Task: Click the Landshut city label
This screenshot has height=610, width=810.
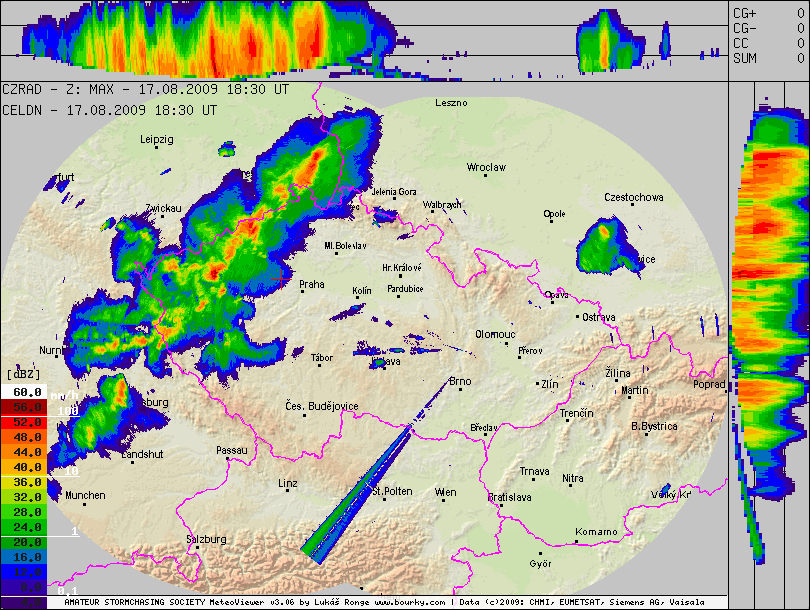Action: (x=142, y=455)
